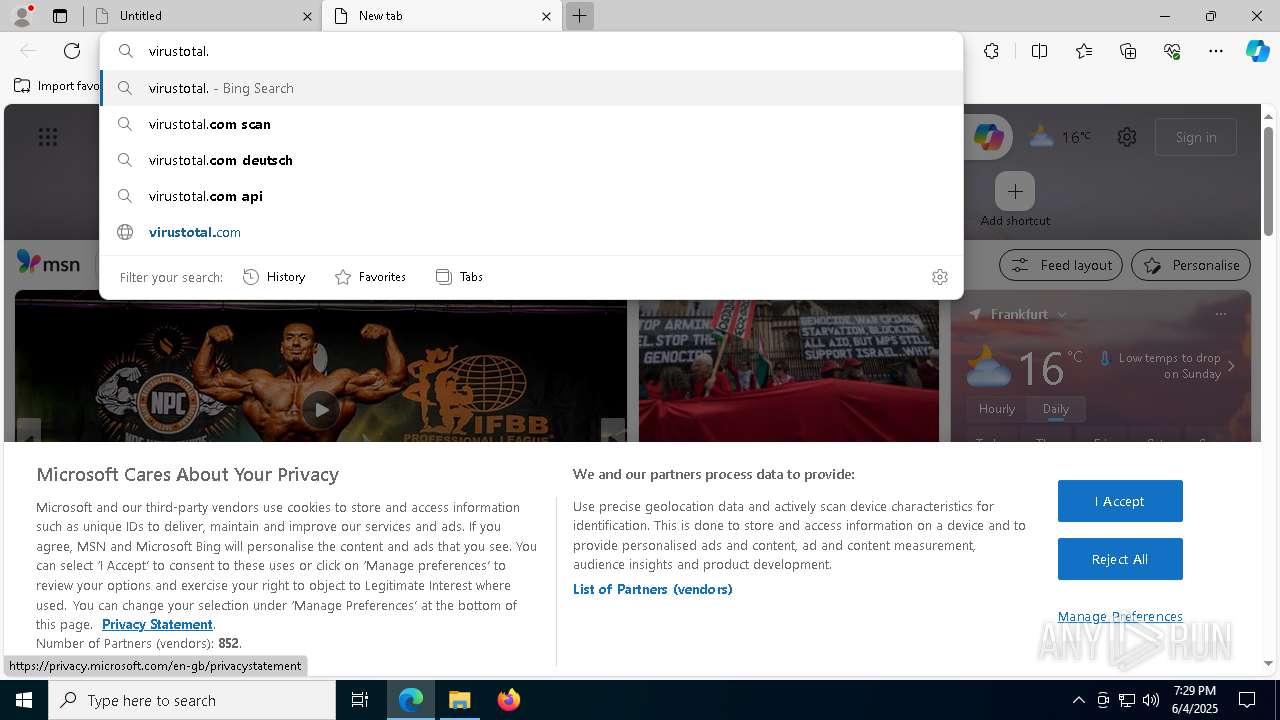Open List of Partners (vendors) link
The height and width of the screenshot is (720, 1280).
pos(653,589)
